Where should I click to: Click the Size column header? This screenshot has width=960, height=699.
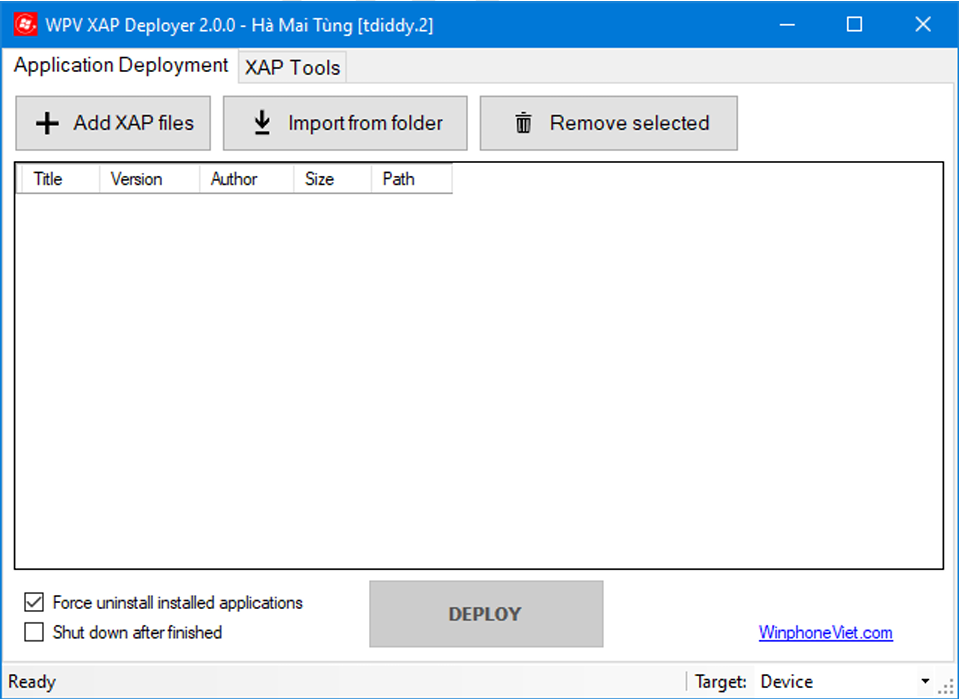tap(319, 179)
